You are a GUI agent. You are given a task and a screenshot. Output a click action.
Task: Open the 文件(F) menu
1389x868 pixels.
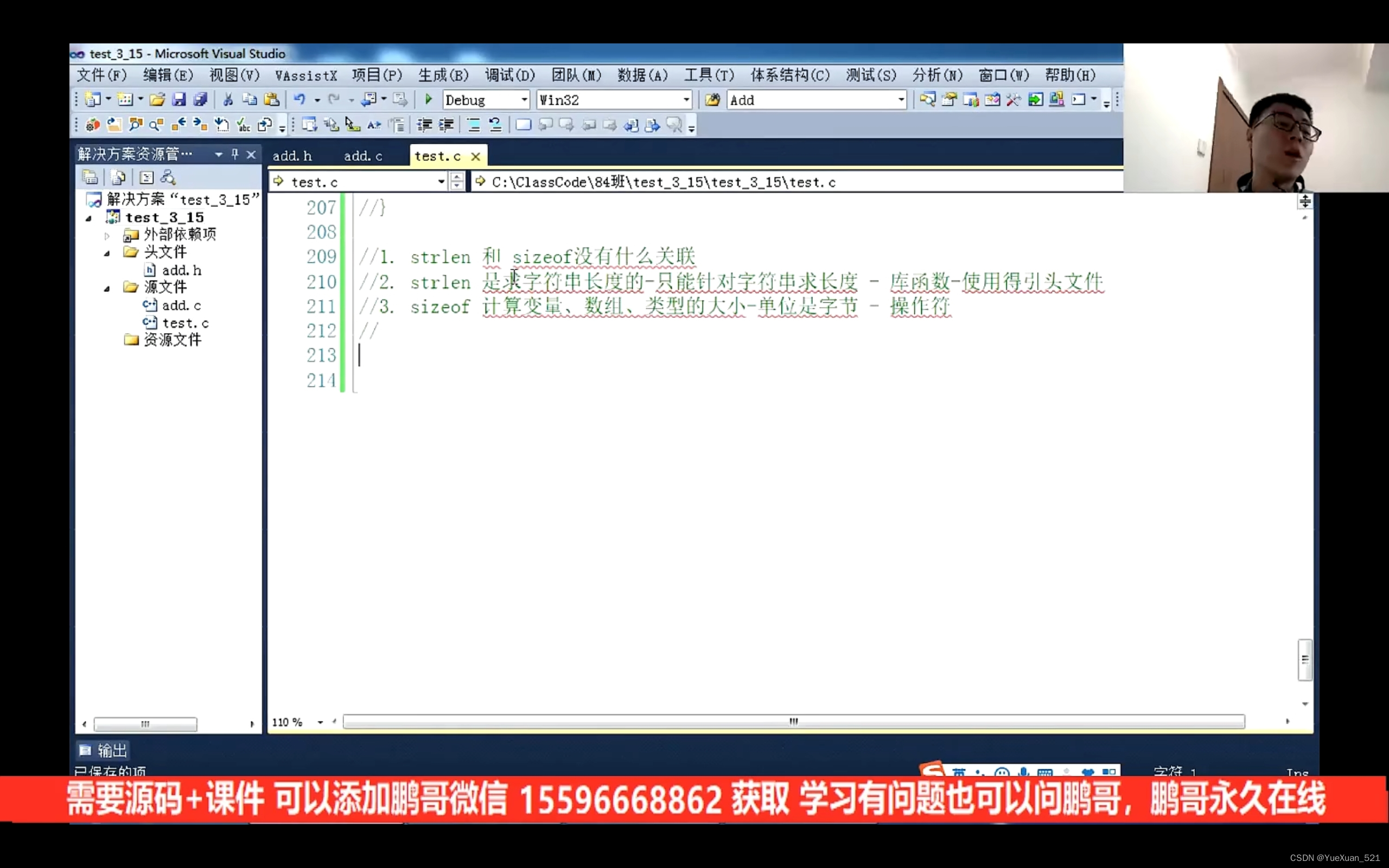[101, 75]
